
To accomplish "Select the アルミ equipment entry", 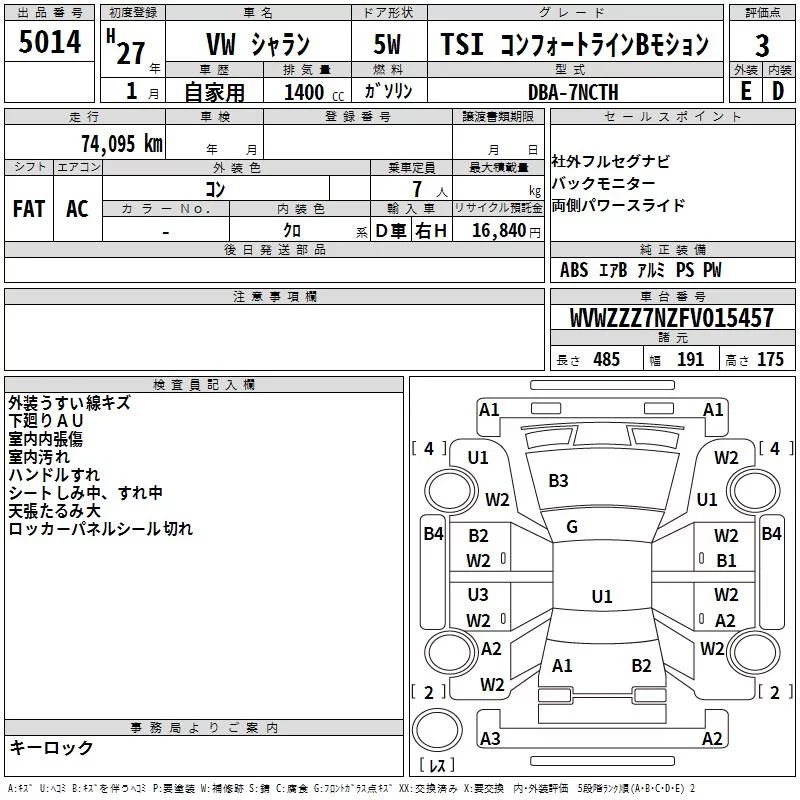I will click(652, 270).
